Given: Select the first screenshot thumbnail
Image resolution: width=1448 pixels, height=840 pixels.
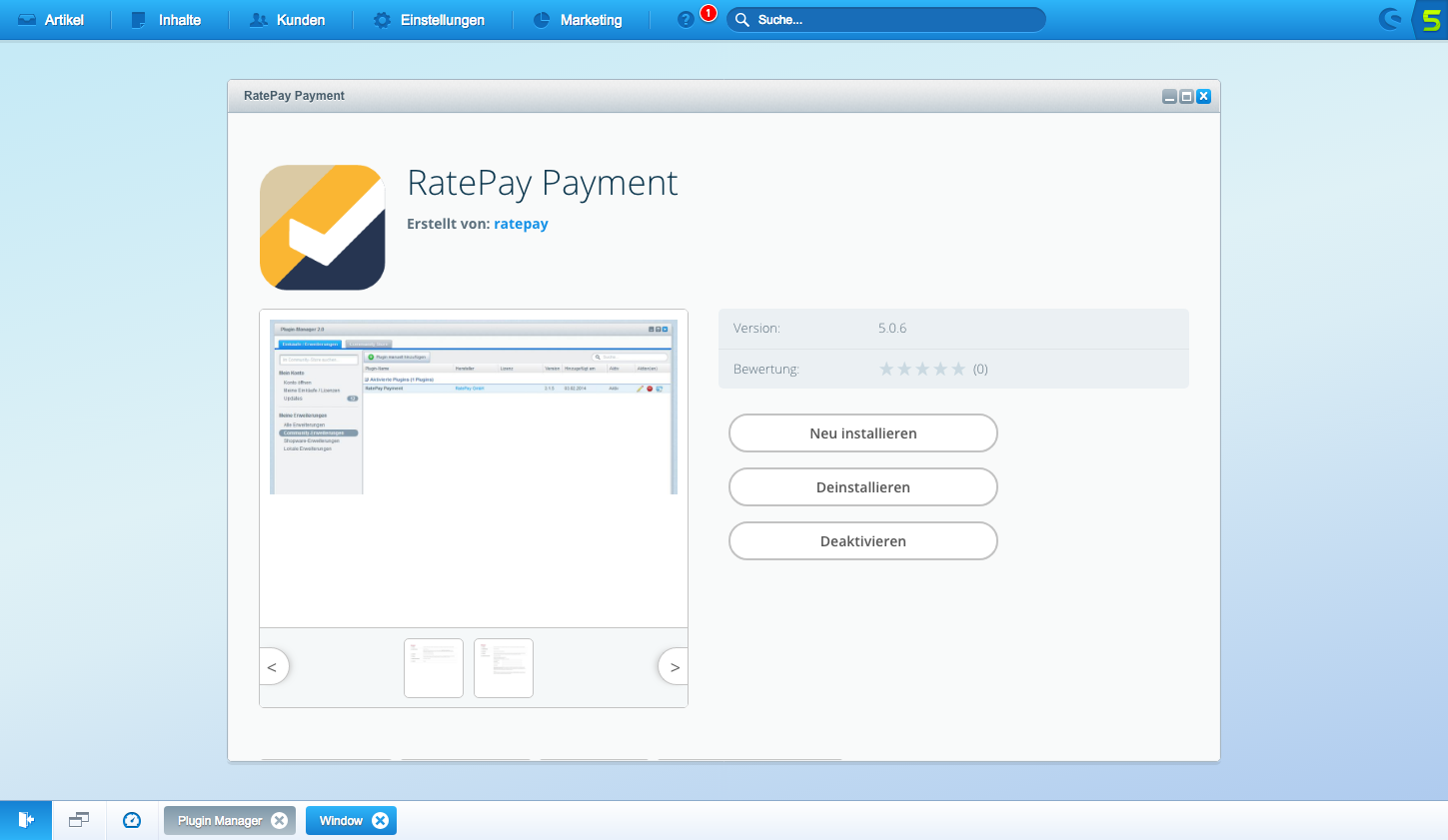Looking at the screenshot, I should [434, 668].
